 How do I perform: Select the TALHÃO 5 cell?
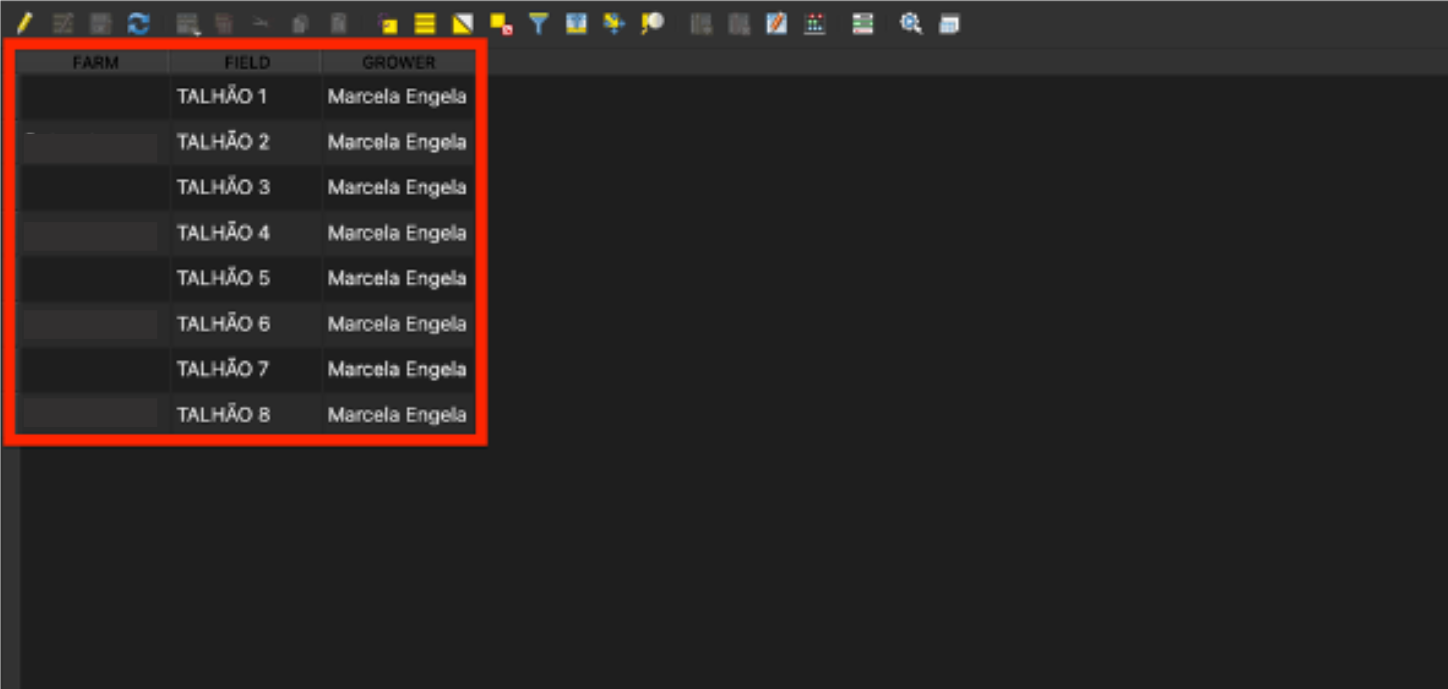point(223,278)
